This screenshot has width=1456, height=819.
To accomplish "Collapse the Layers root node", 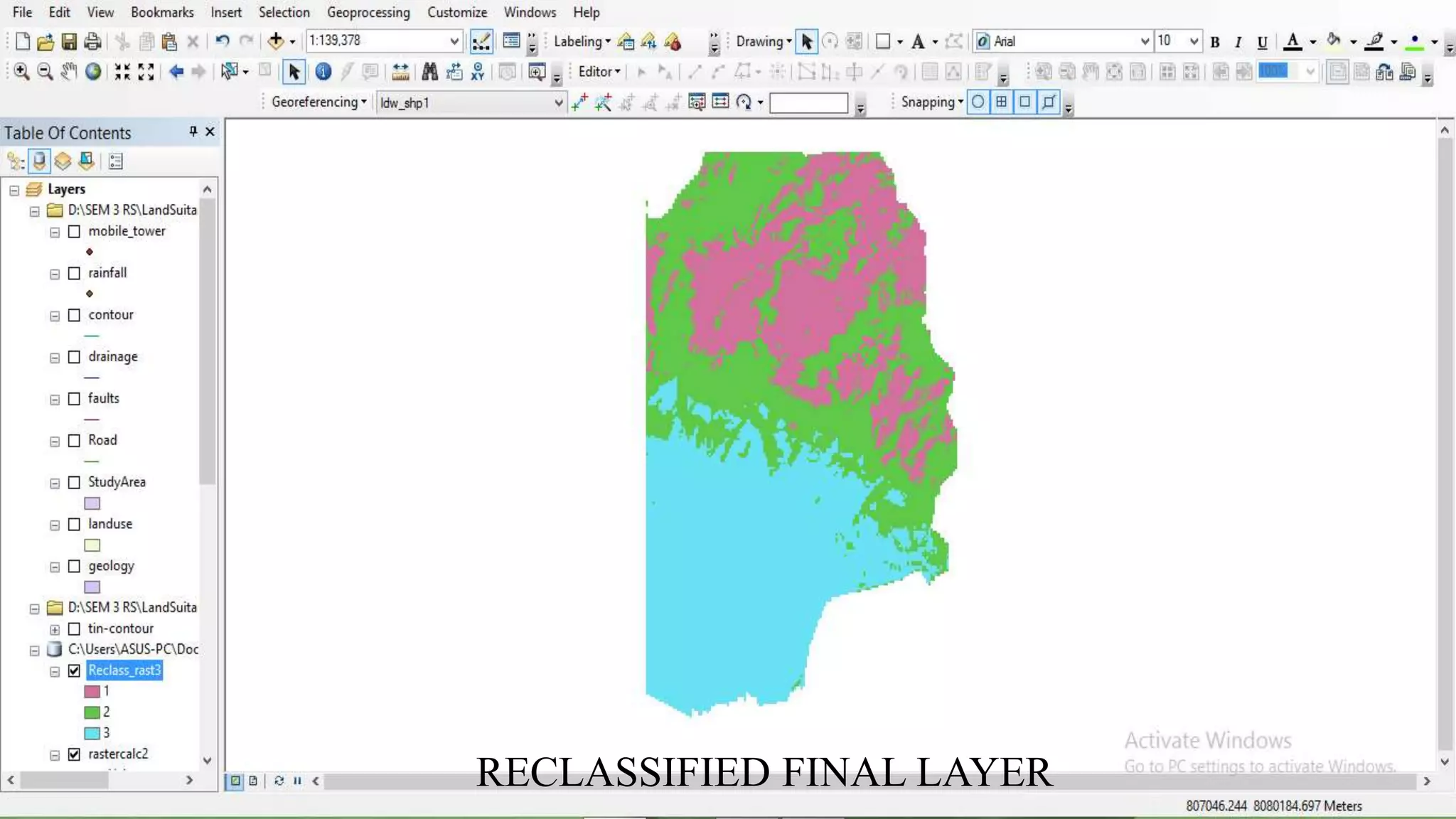I will (x=14, y=191).
